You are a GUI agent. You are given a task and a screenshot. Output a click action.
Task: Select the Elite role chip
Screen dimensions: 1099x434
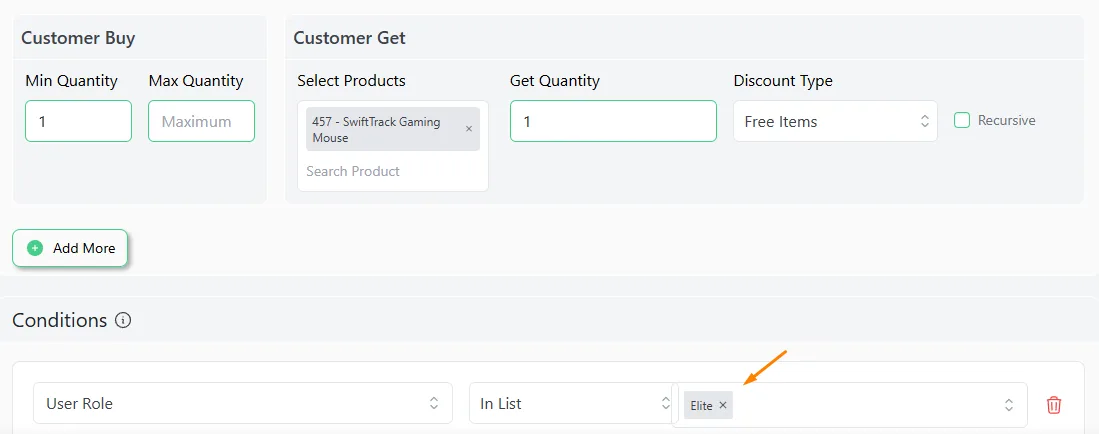pos(702,405)
